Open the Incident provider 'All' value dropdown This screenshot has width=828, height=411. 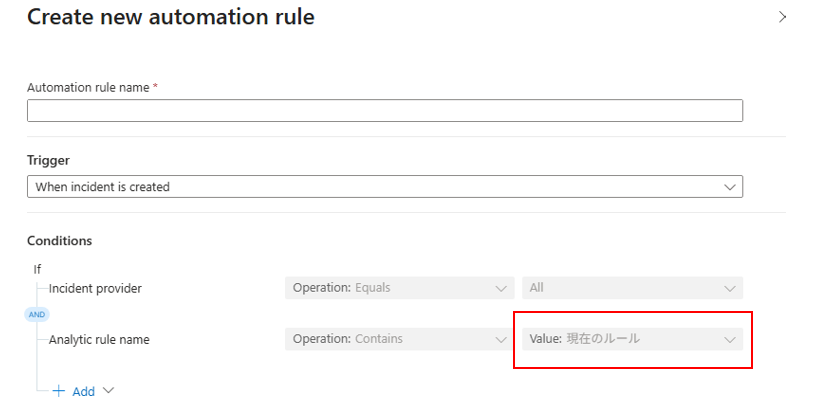[x=632, y=288]
